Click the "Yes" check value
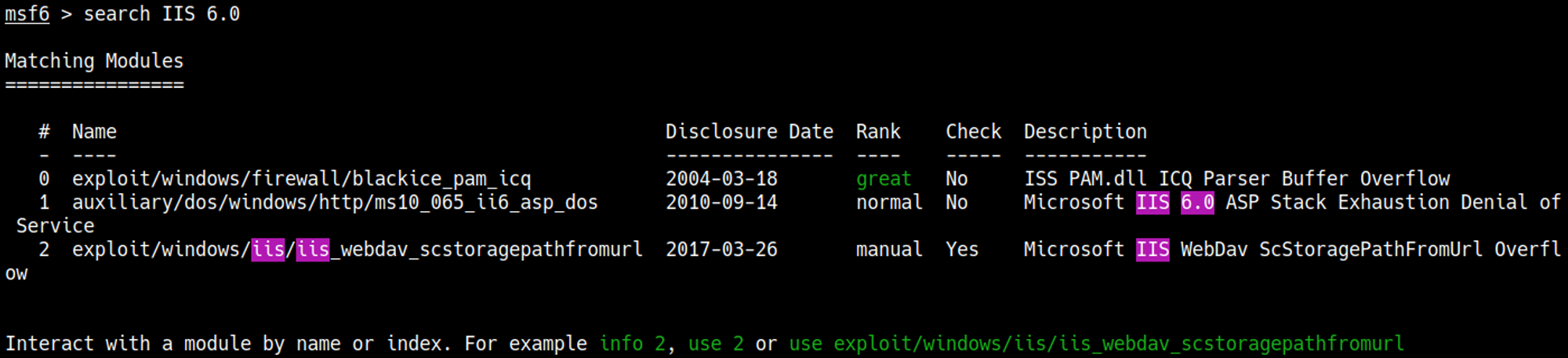The width and height of the screenshot is (1568, 358). [x=962, y=250]
